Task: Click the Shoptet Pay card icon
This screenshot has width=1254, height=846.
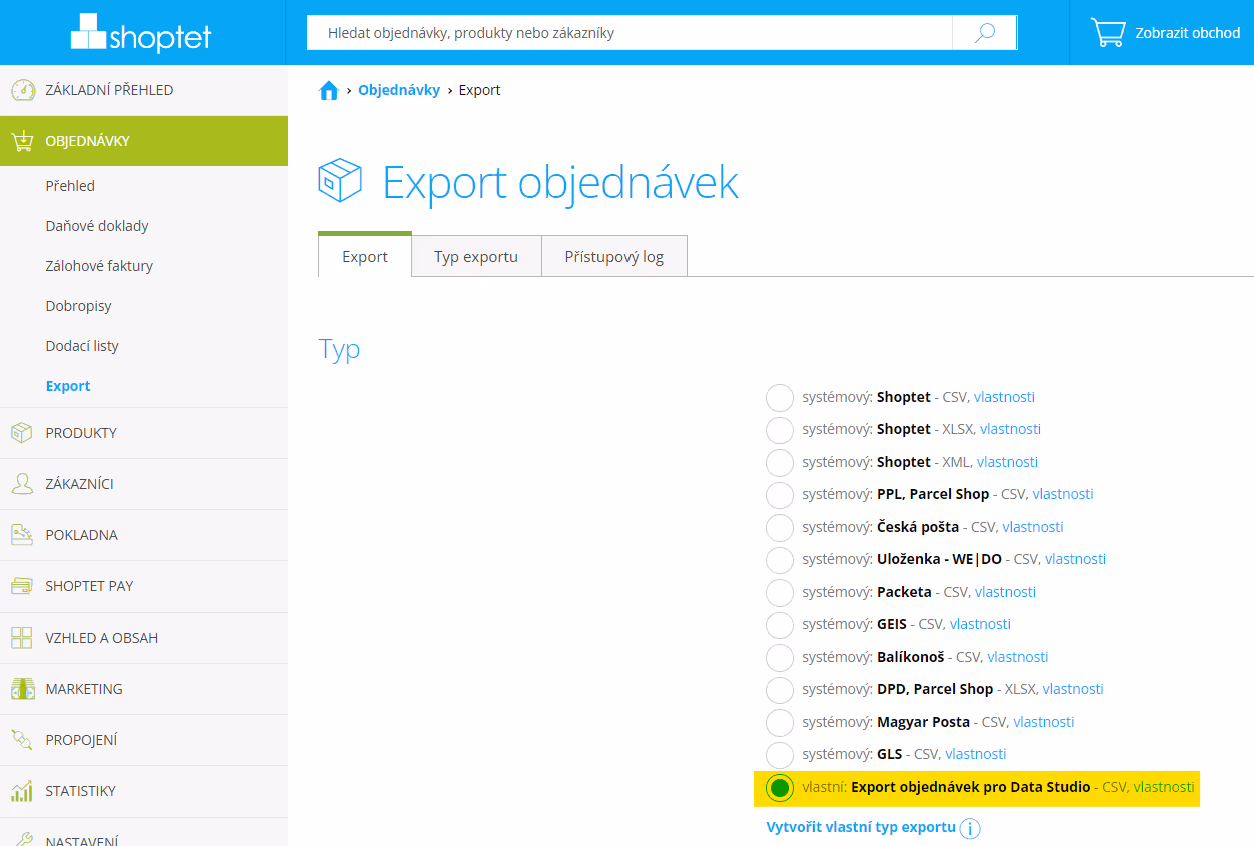Action: [x=22, y=586]
